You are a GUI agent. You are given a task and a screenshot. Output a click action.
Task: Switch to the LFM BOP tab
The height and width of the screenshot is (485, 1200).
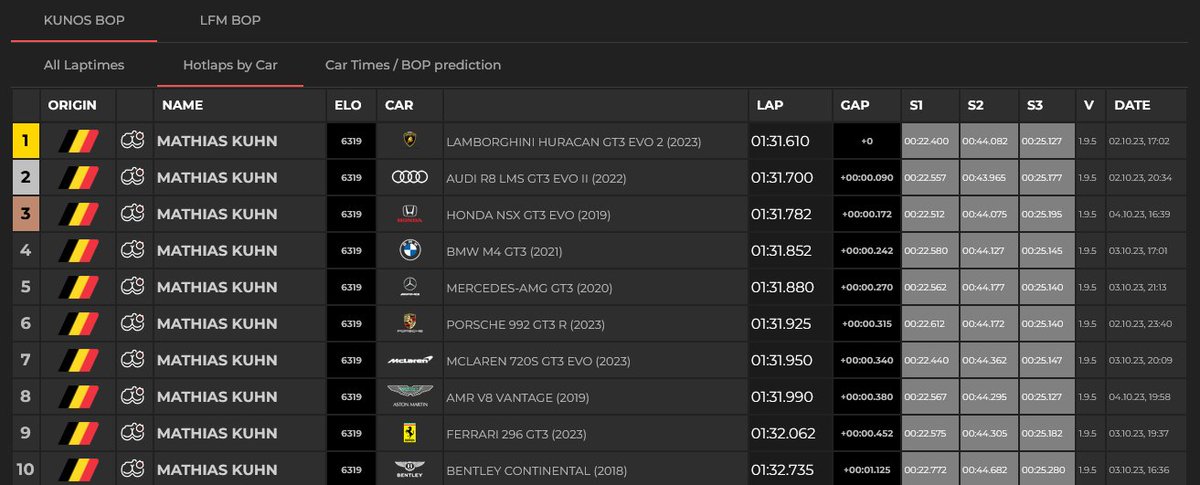point(230,20)
